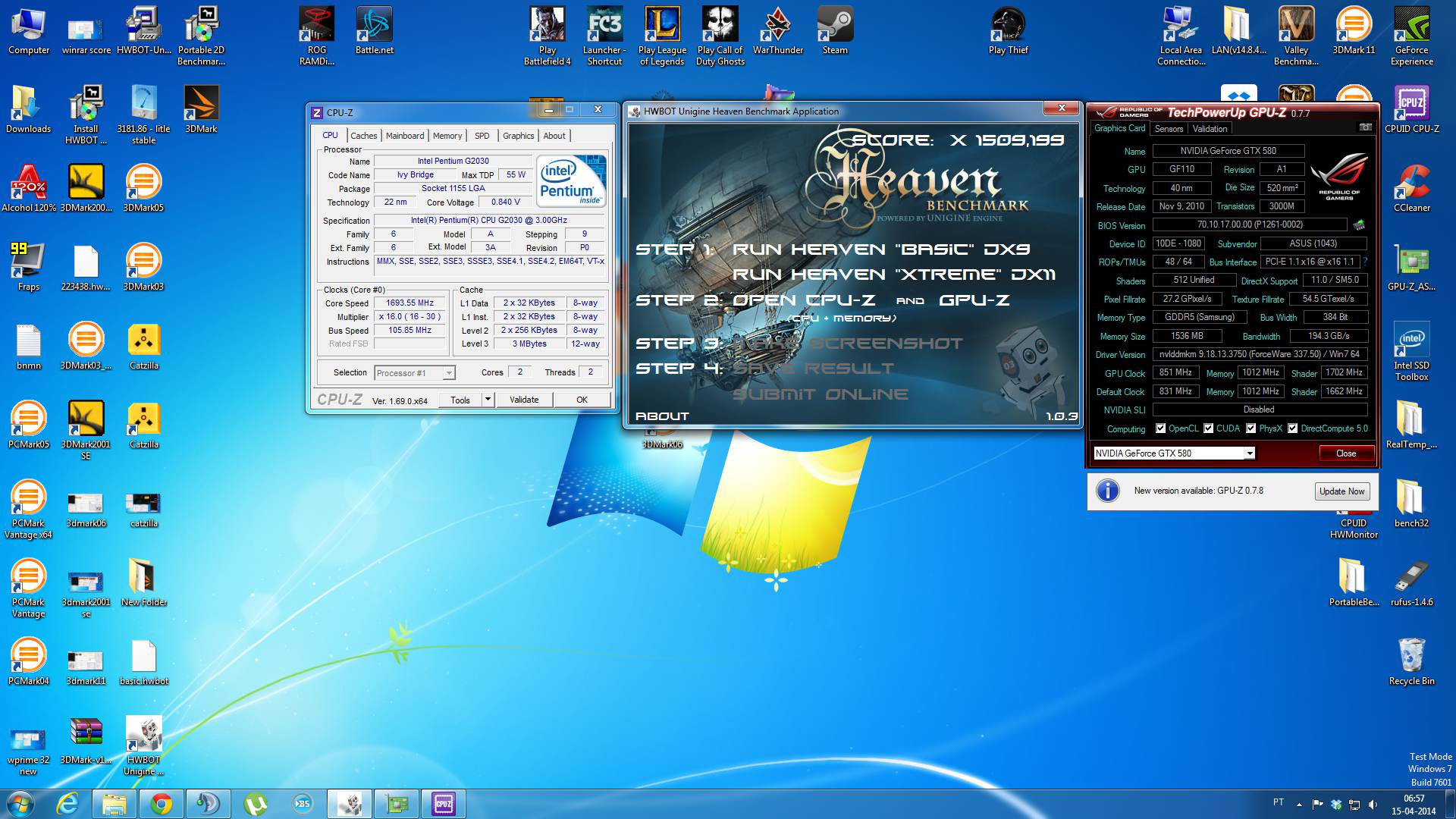
Task: Switch to CPU-Z Mainboard tab
Action: [x=405, y=136]
